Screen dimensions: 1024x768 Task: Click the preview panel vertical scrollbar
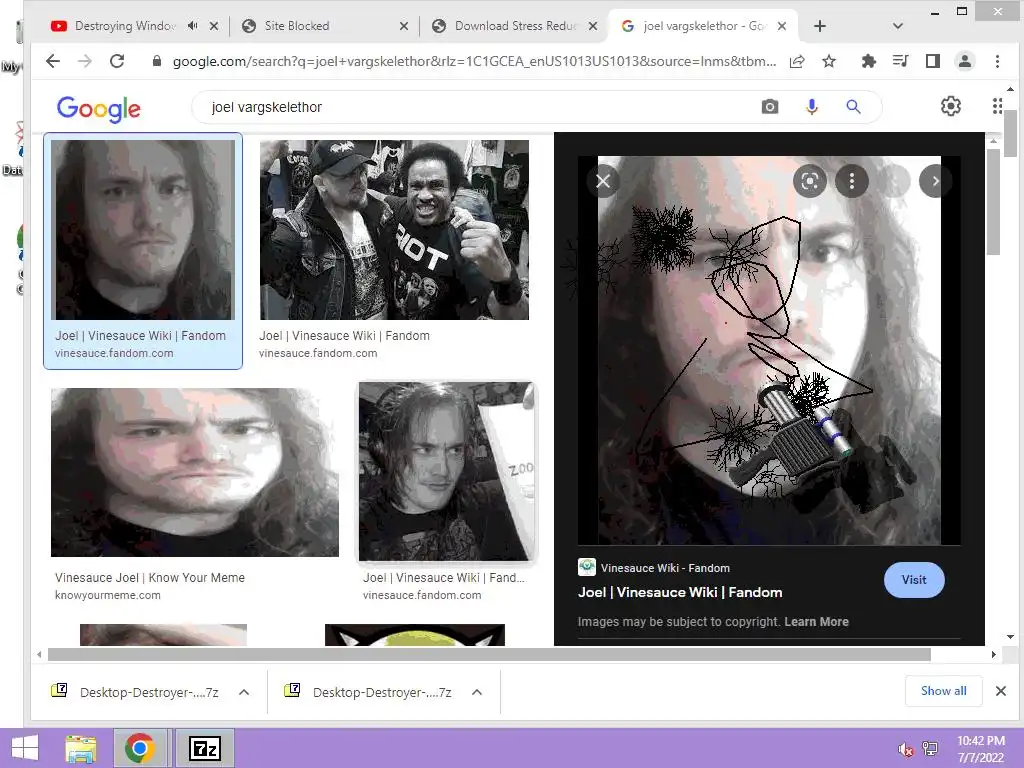[993, 202]
